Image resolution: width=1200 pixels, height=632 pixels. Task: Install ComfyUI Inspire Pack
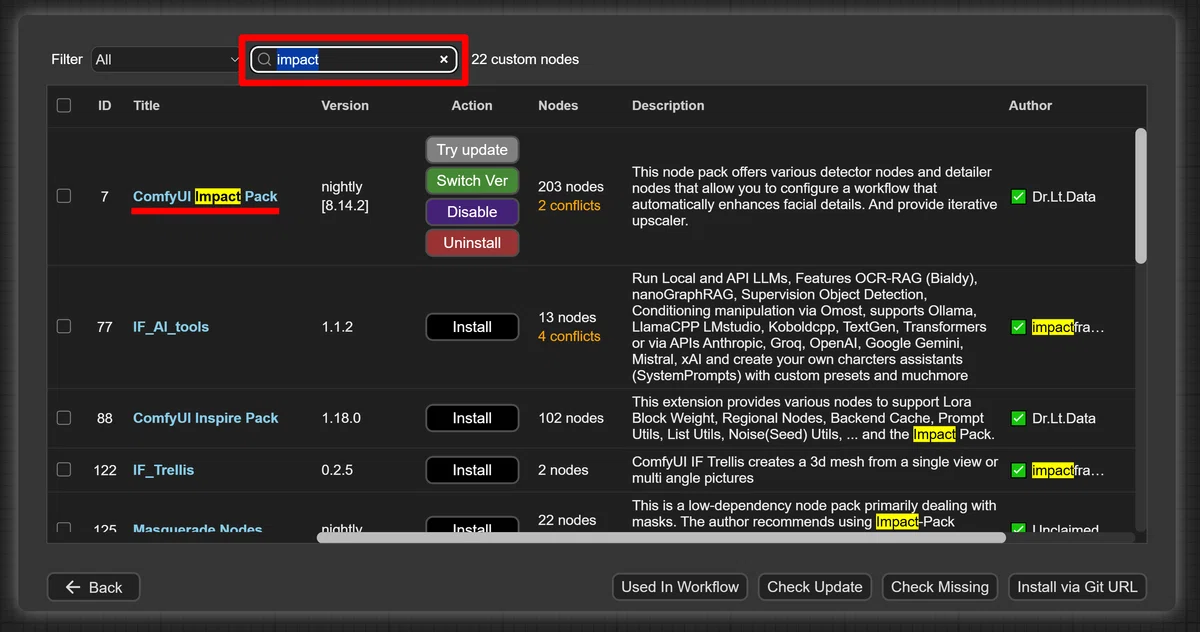click(472, 418)
